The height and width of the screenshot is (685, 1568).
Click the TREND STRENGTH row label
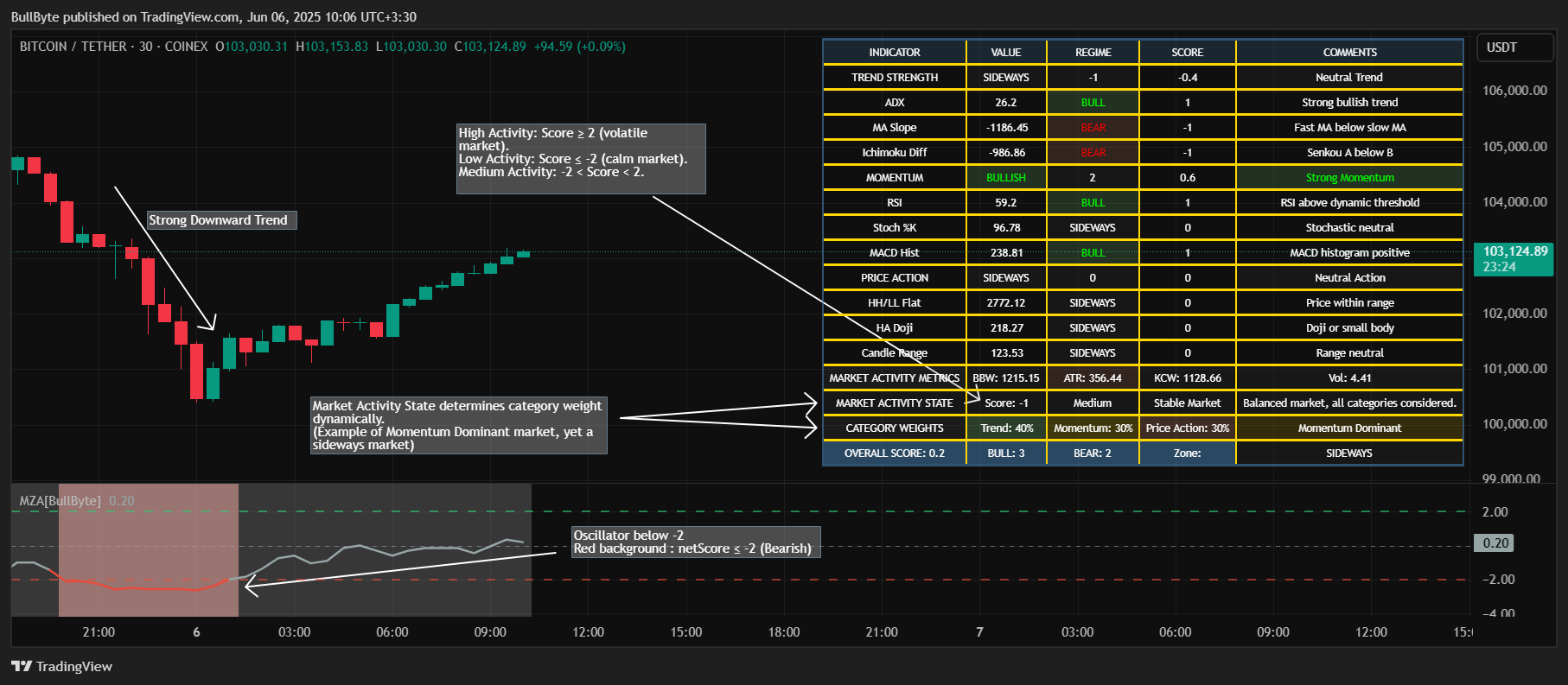(895, 77)
